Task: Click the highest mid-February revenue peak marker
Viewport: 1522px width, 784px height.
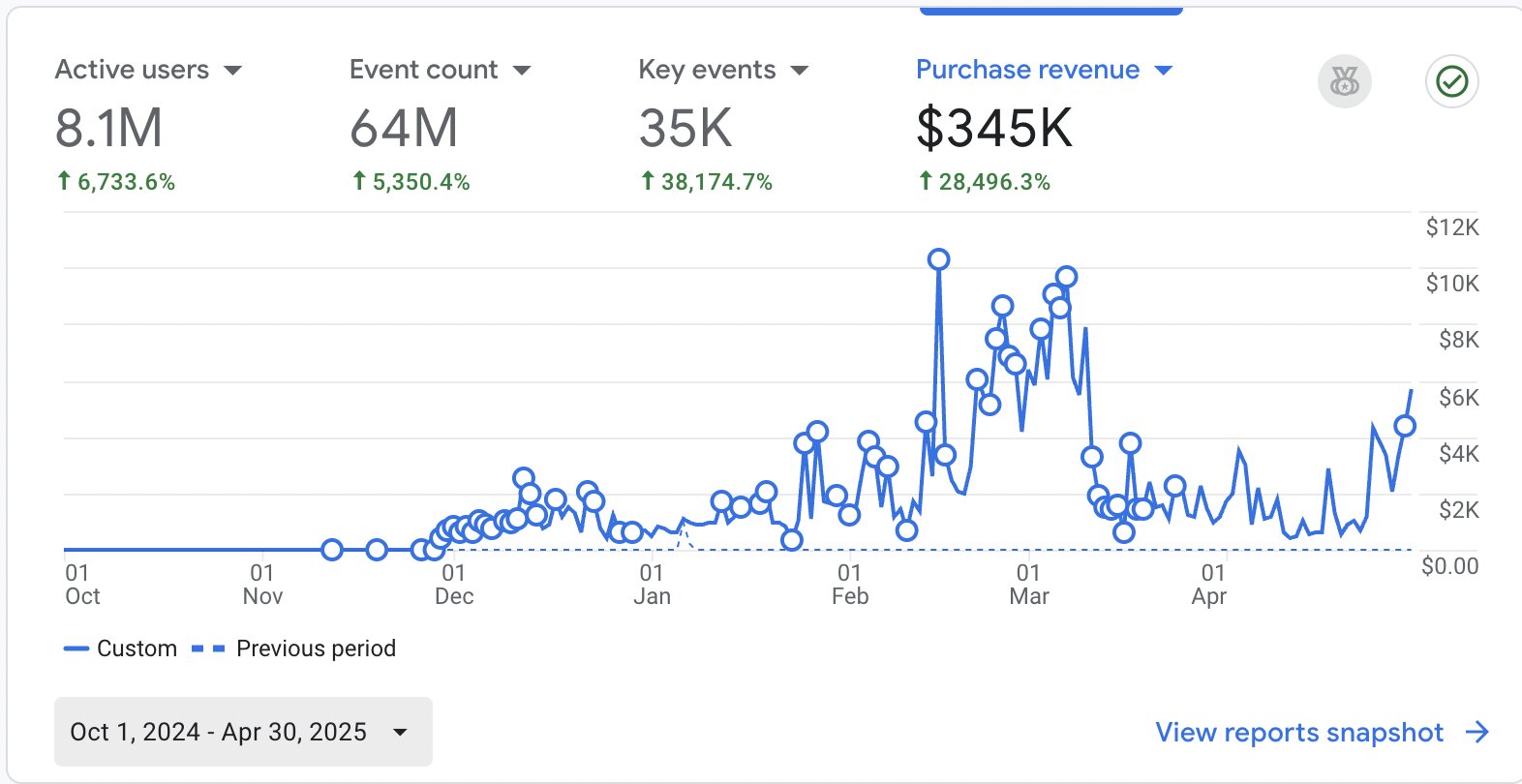Action: click(x=938, y=259)
